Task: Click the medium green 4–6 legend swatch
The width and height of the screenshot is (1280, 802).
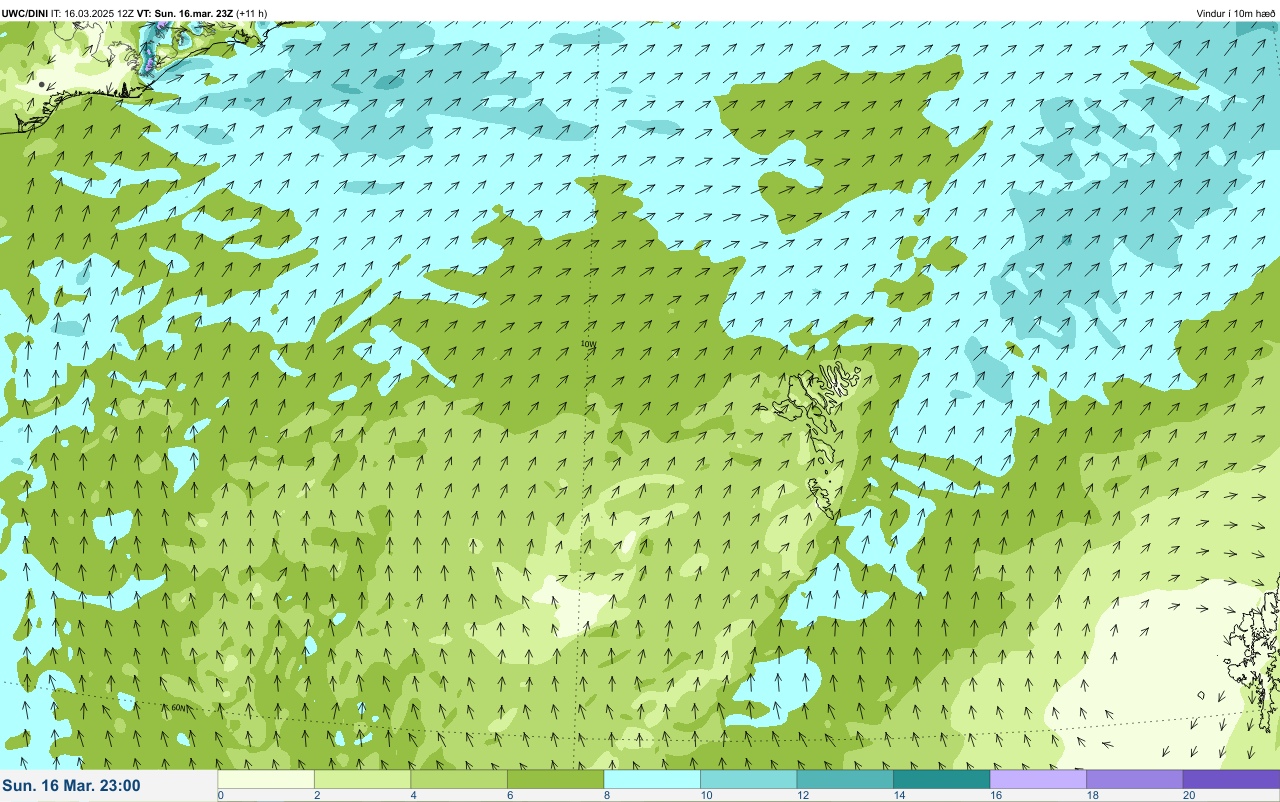Action: 459,779
